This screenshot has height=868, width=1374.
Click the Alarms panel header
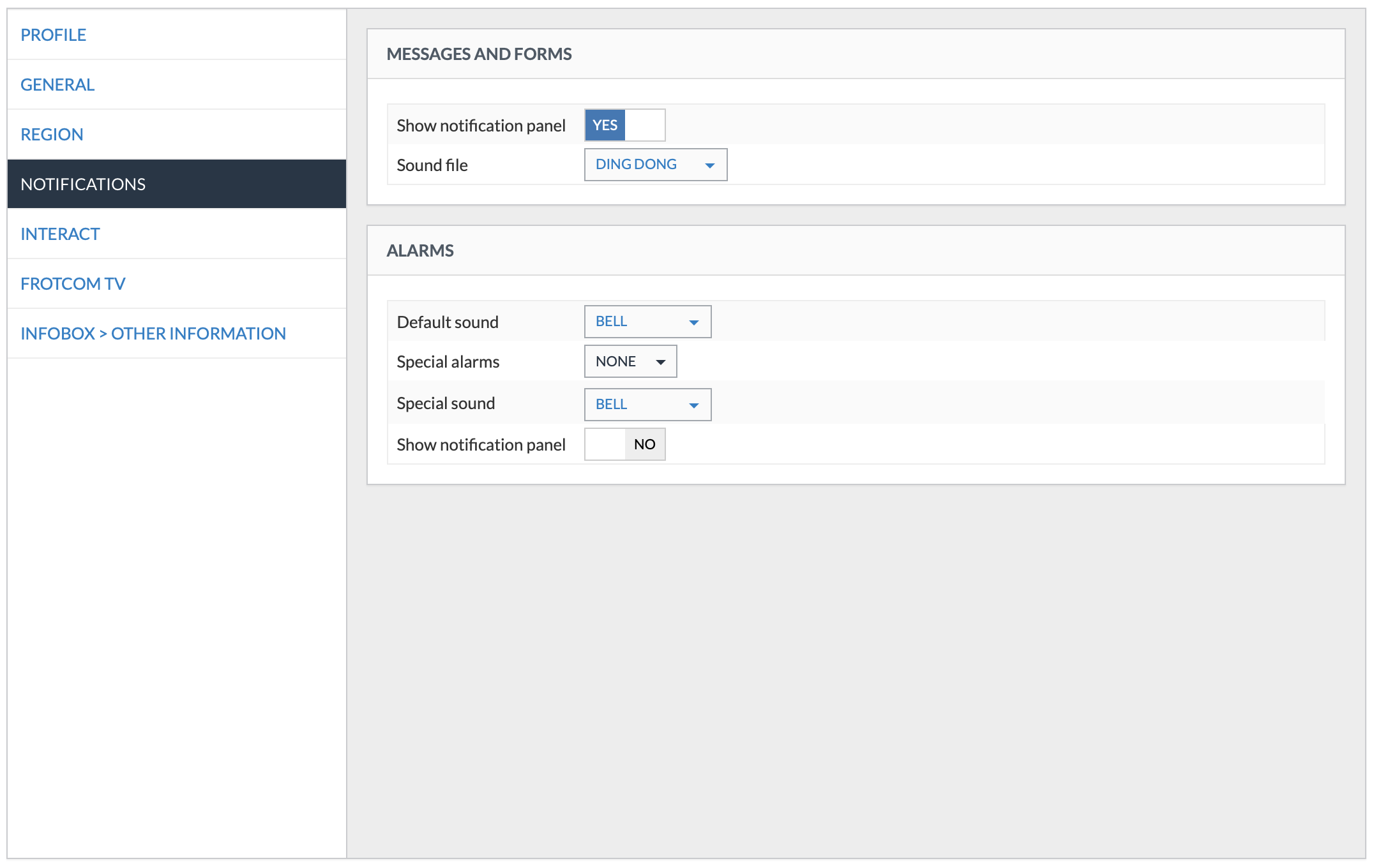coord(420,251)
